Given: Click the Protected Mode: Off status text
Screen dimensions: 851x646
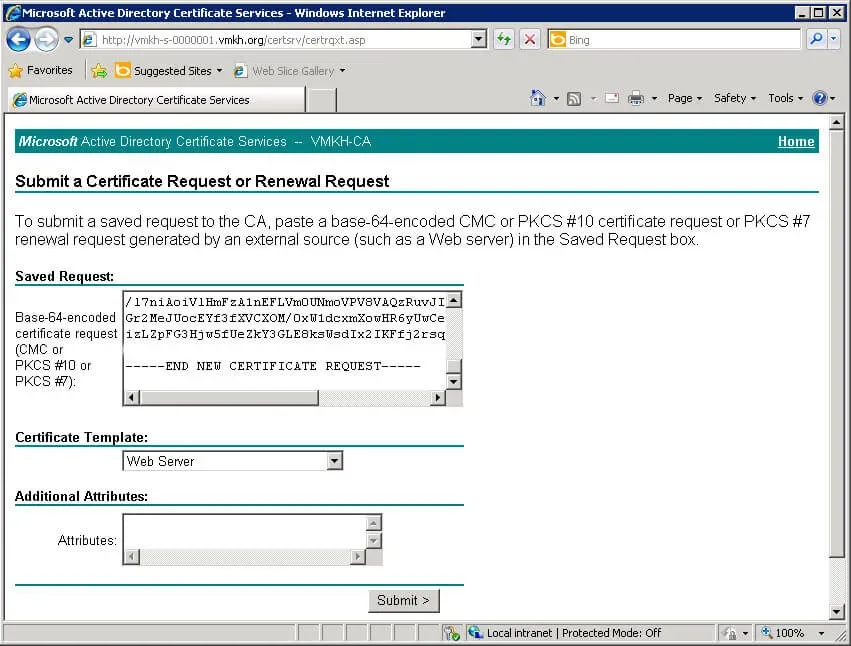Looking at the screenshot, I should (611, 633).
